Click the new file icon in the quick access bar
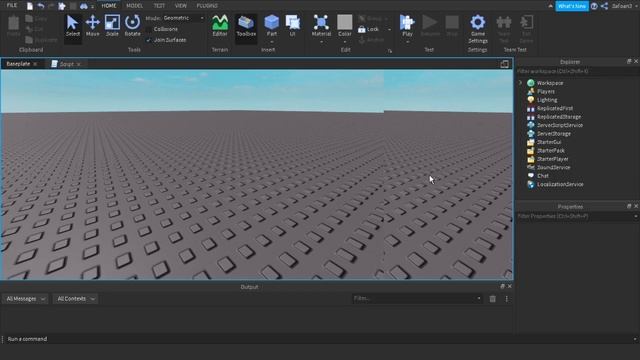 coord(30,6)
